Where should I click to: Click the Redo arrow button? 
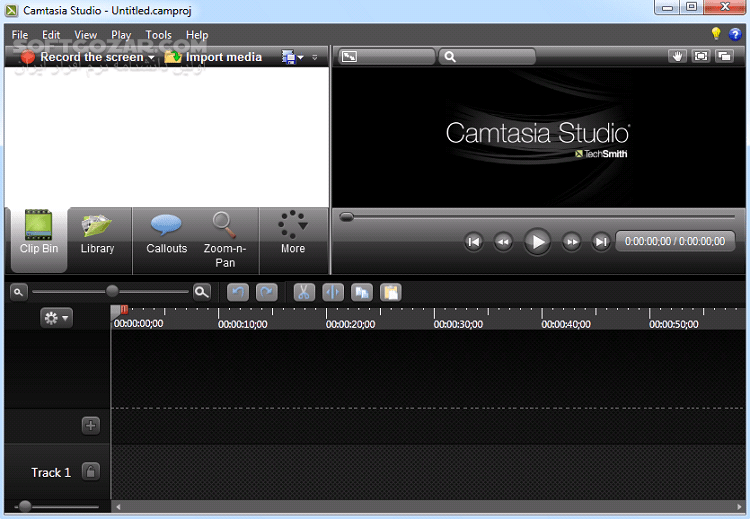tap(267, 292)
